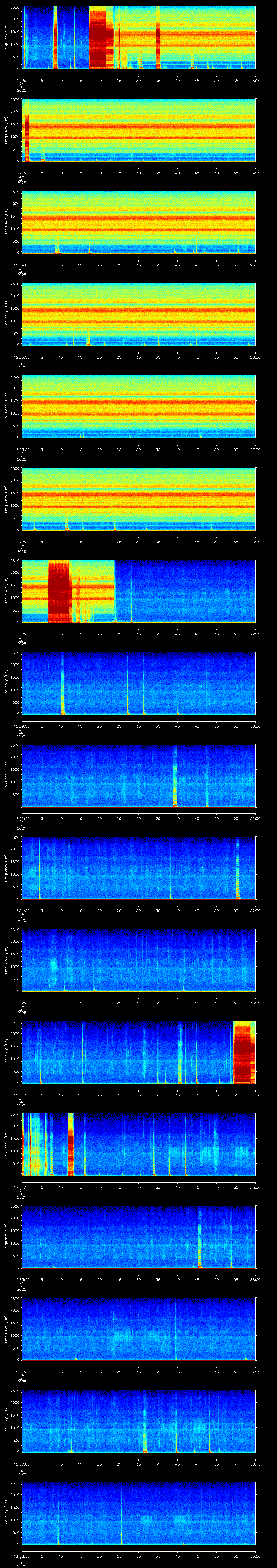
Task: Select the 25:00 end time label
Action: [x=255, y=265]
